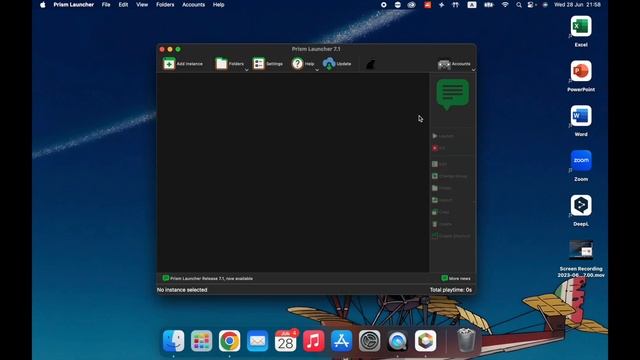Screen dimensions: 640x360
Task: Open the Prism Launcher application menu
Action: tap(73, 5)
